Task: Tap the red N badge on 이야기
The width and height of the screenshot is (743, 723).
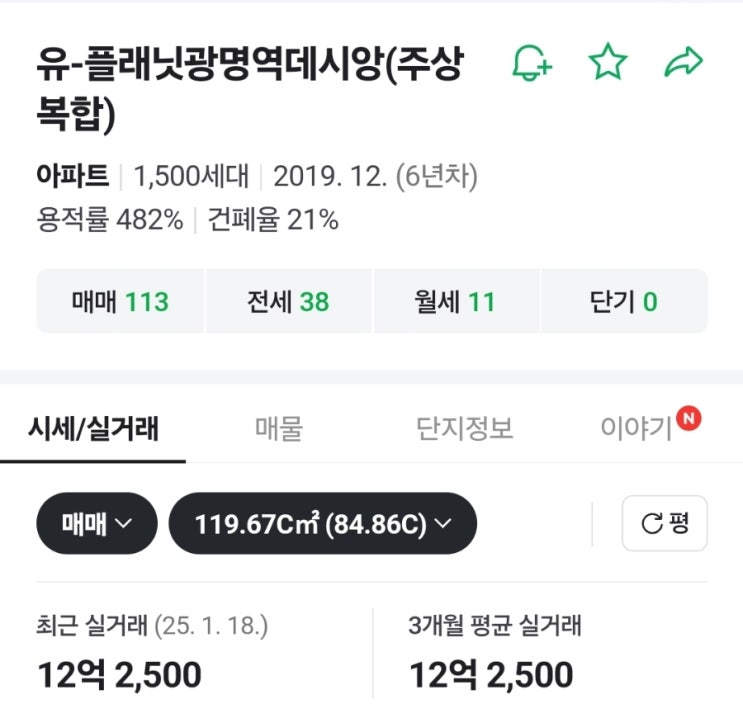Action: coord(688,418)
